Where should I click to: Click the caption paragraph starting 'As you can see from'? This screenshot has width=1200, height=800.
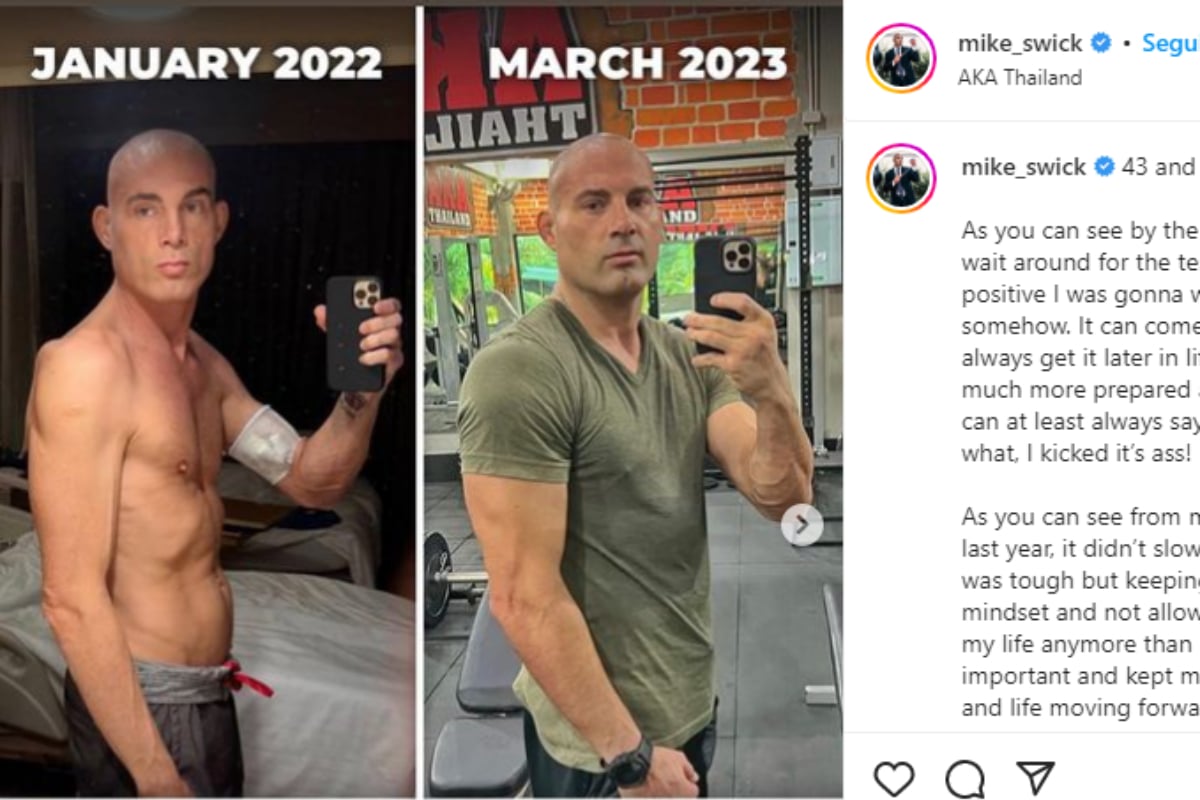click(1080, 612)
